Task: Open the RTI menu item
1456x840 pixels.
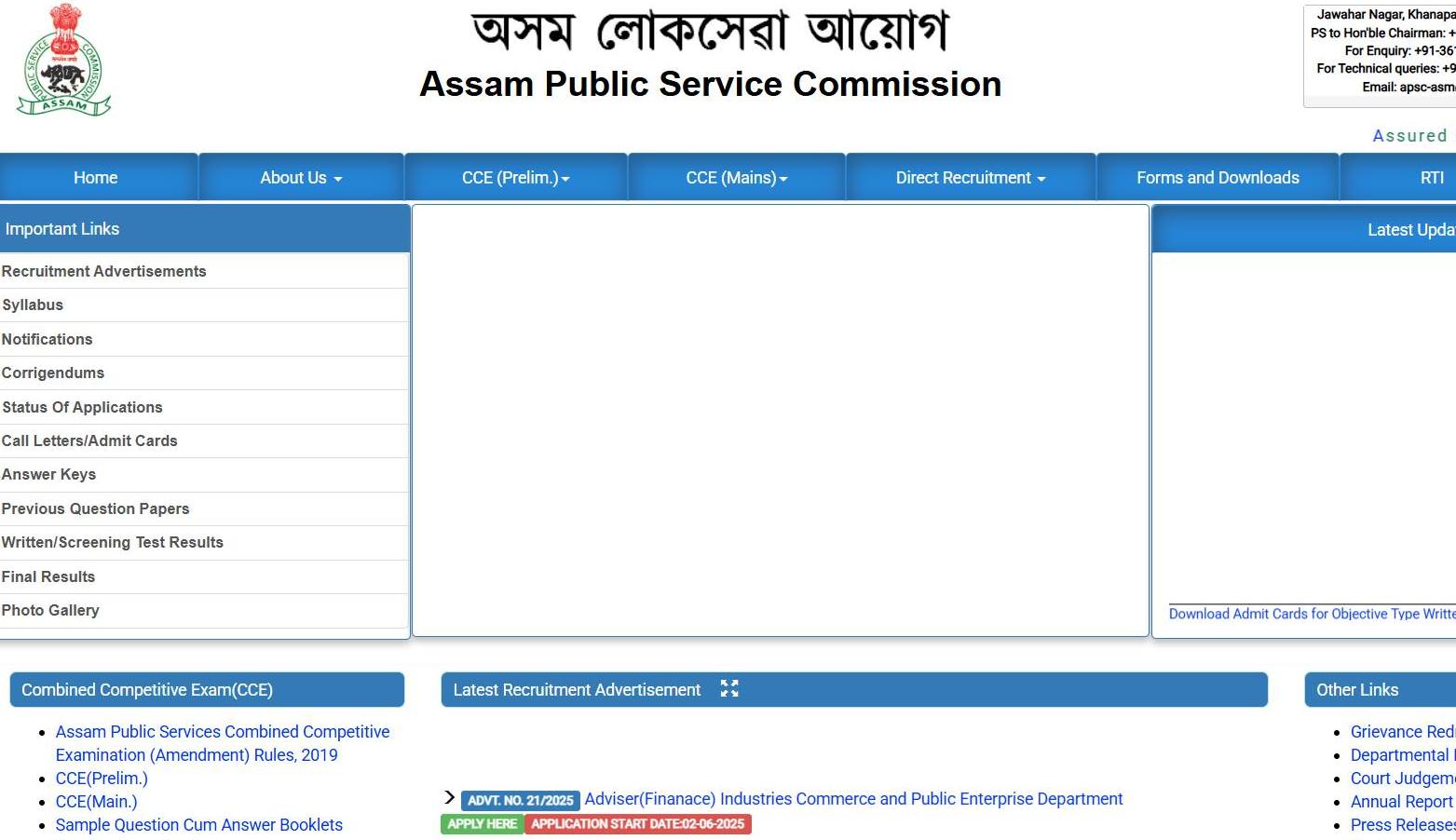Action: click(x=1432, y=177)
